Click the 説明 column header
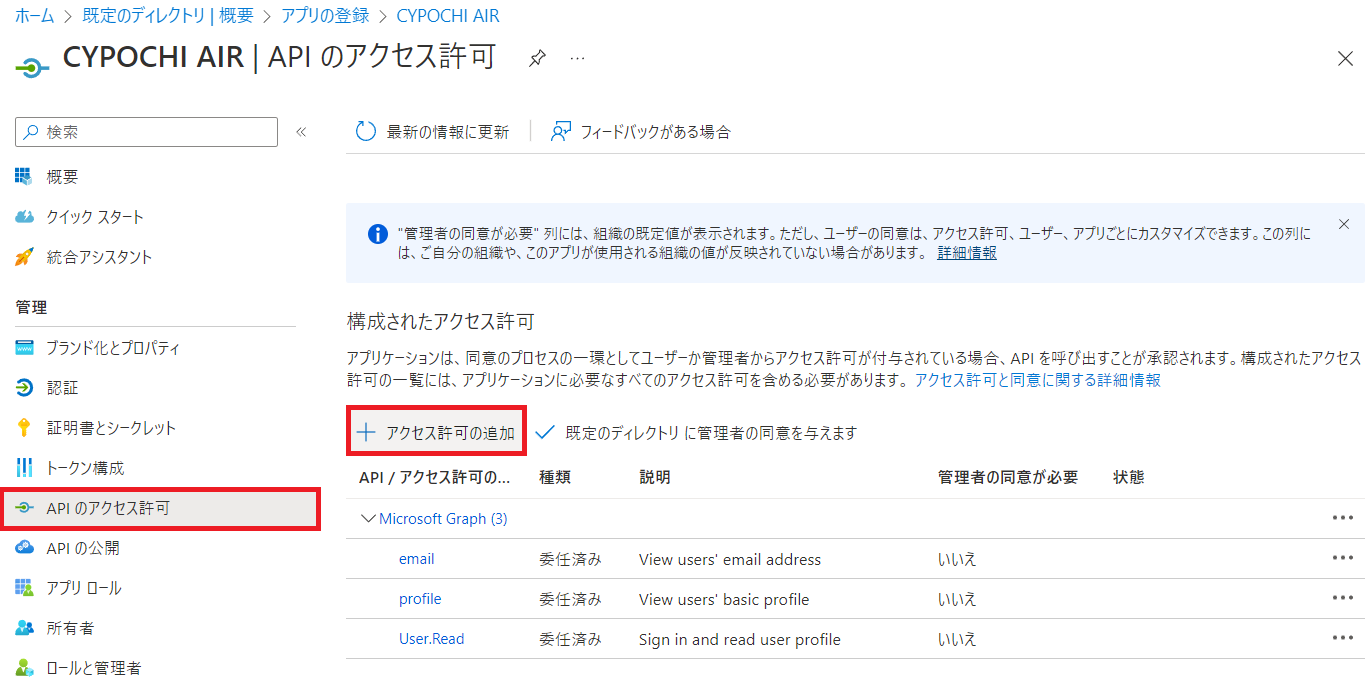1370x690 pixels. [655, 478]
